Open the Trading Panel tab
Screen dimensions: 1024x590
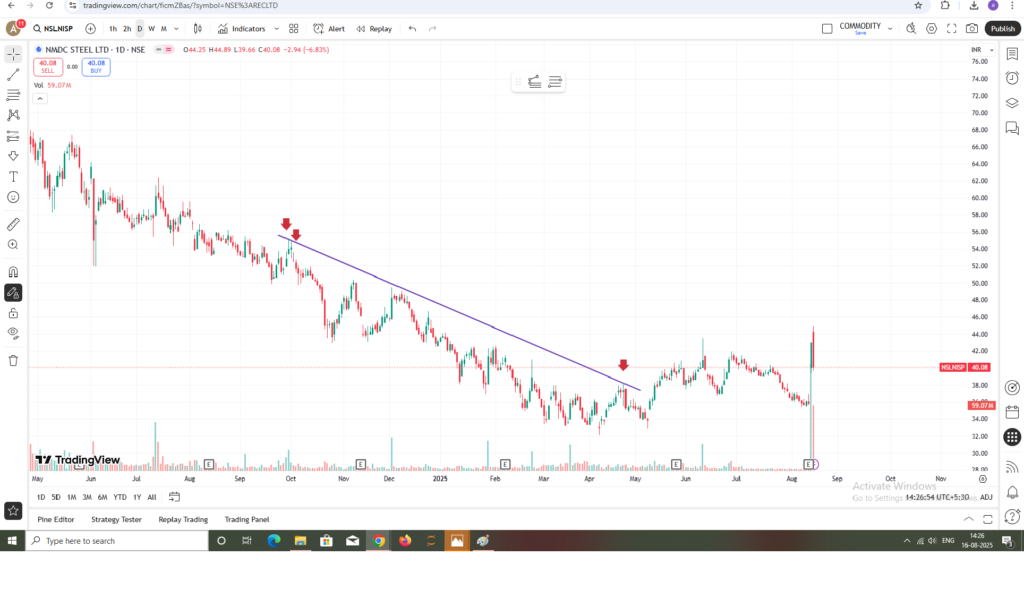point(247,519)
